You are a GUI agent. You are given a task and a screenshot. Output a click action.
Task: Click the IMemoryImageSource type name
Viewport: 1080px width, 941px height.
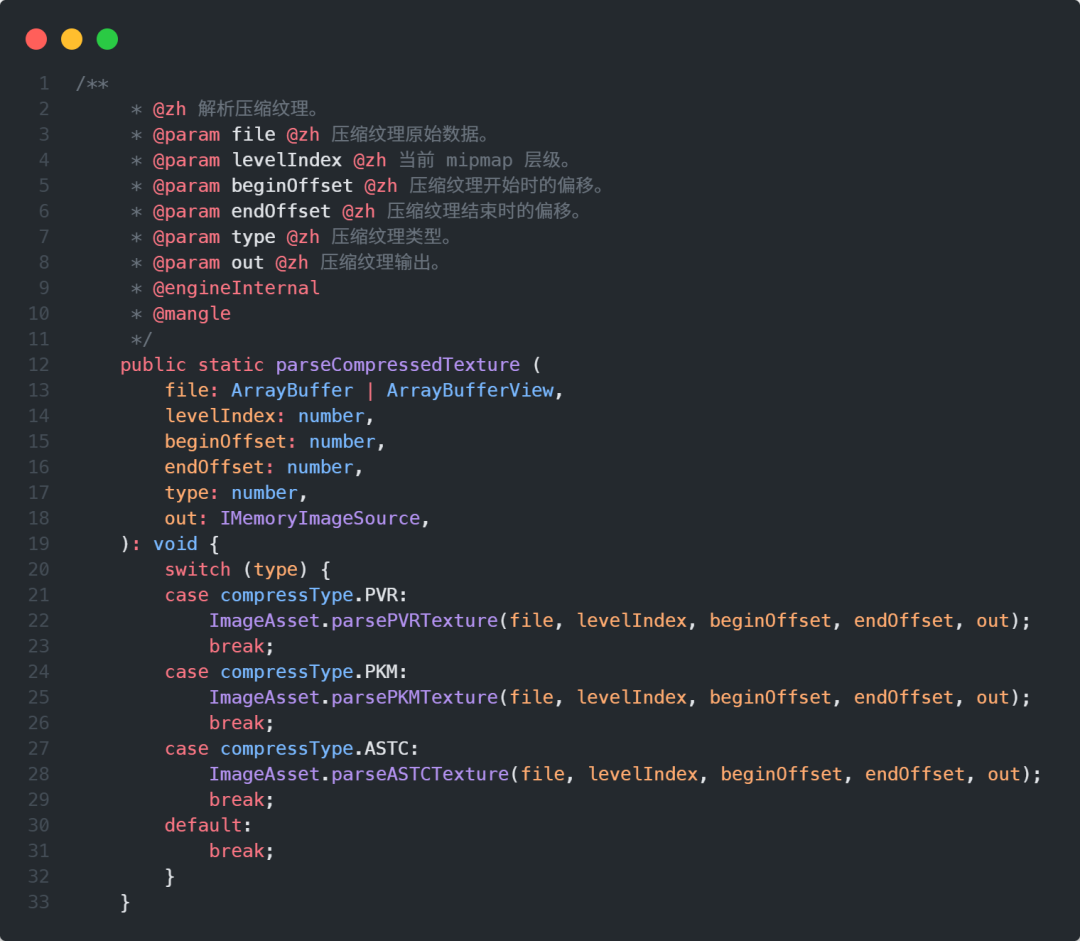pos(320,518)
